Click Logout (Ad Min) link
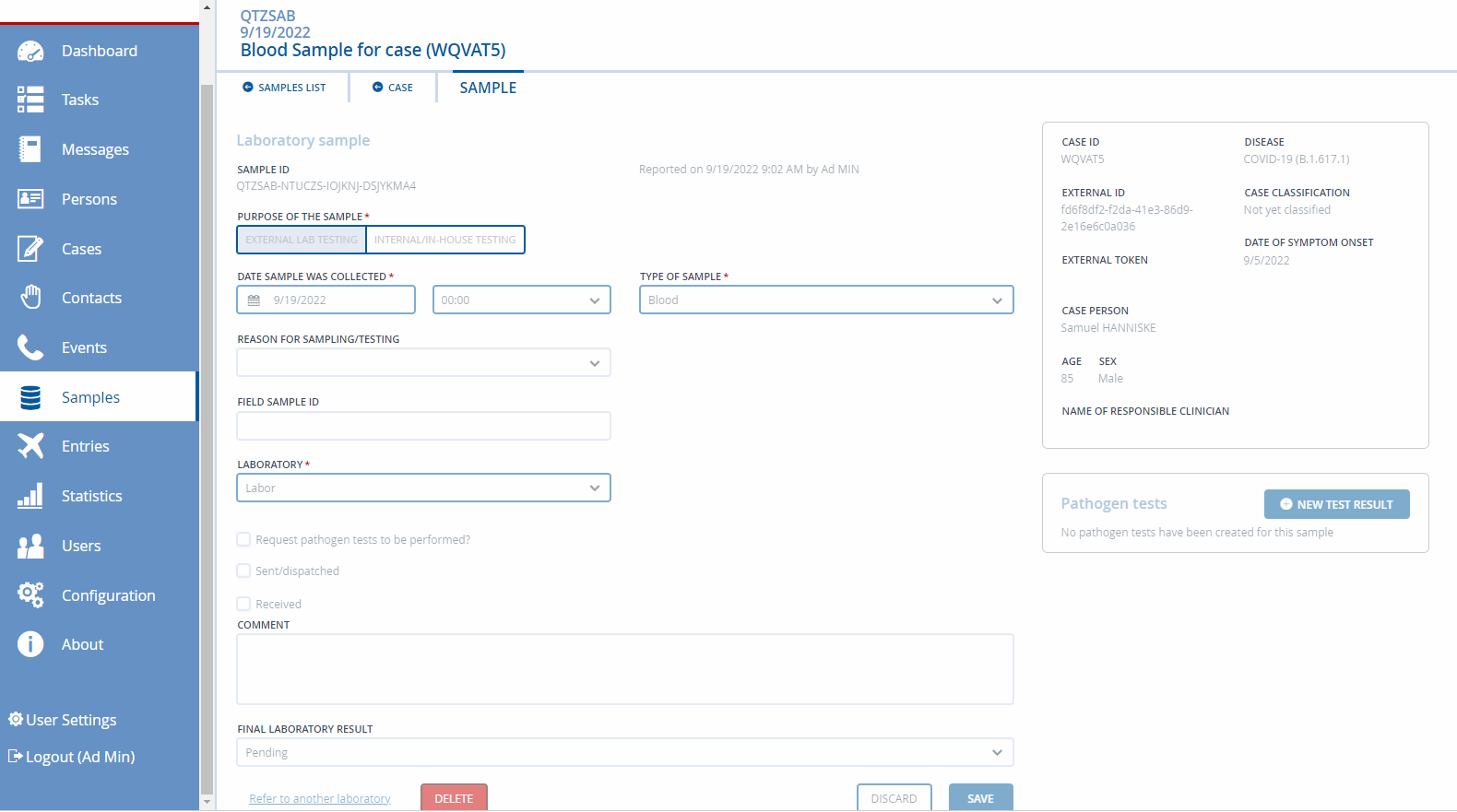Screen dimensions: 1457x812 [x=72, y=757]
